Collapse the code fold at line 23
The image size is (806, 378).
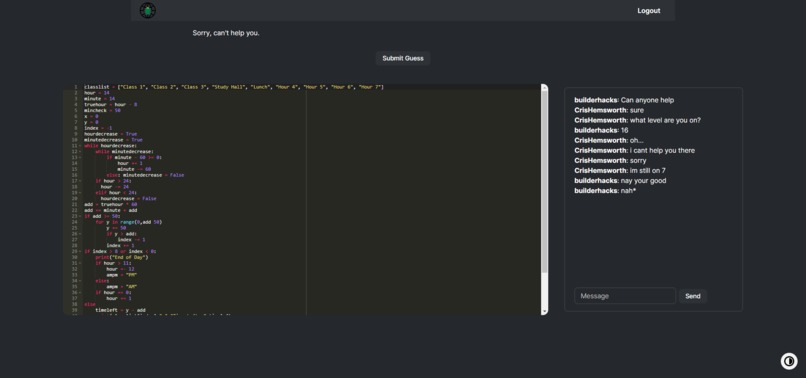(x=80, y=216)
